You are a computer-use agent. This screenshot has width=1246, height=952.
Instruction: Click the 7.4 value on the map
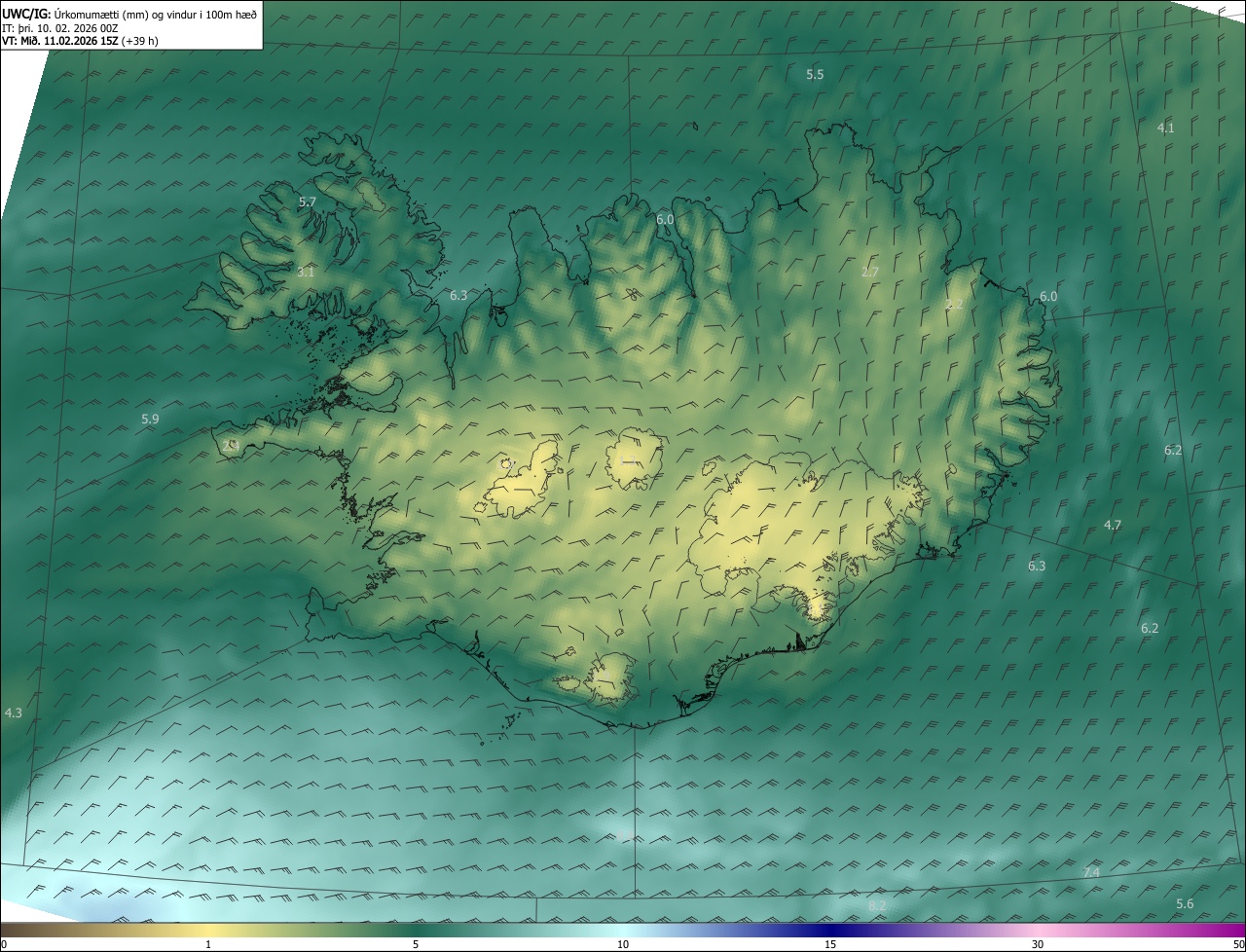(1091, 872)
